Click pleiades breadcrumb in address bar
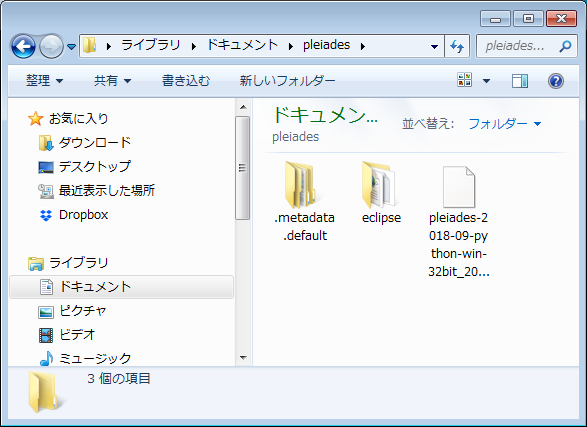The height and width of the screenshot is (427, 587). point(326,45)
